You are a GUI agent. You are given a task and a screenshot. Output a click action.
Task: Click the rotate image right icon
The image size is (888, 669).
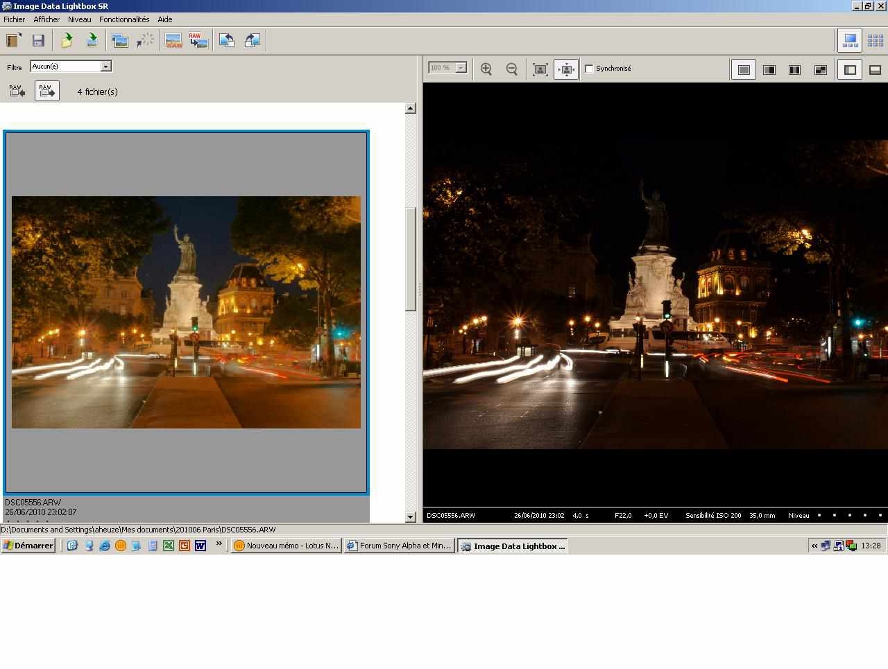252,40
